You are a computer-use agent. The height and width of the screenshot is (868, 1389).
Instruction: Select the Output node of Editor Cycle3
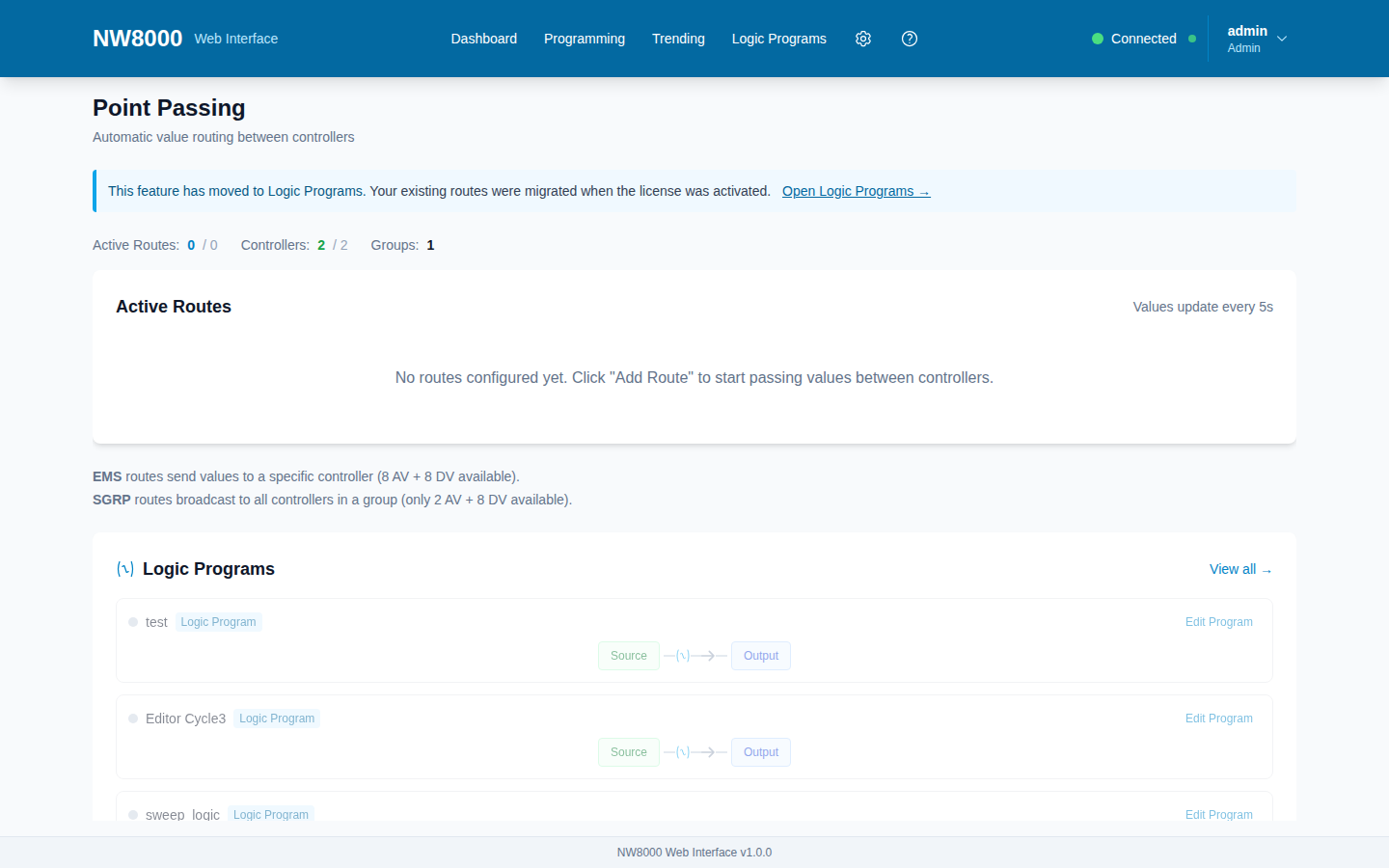(761, 752)
